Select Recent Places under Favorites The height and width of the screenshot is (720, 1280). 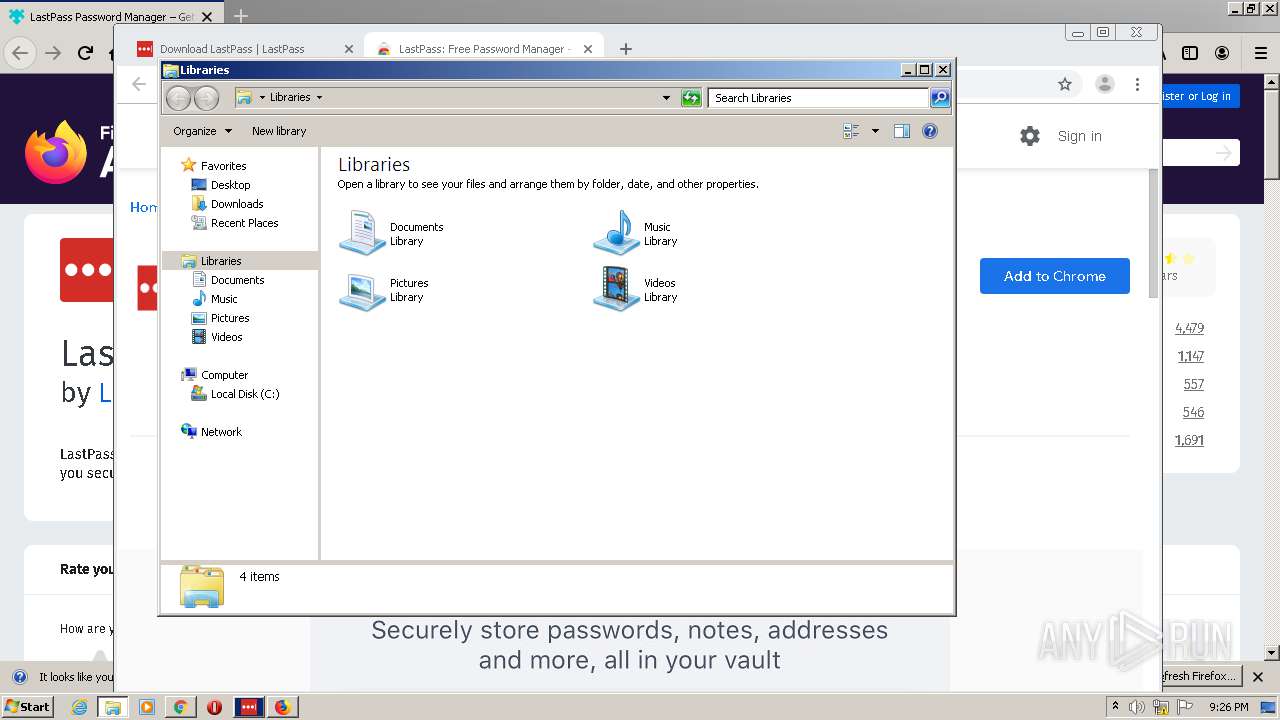[x=244, y=223]
